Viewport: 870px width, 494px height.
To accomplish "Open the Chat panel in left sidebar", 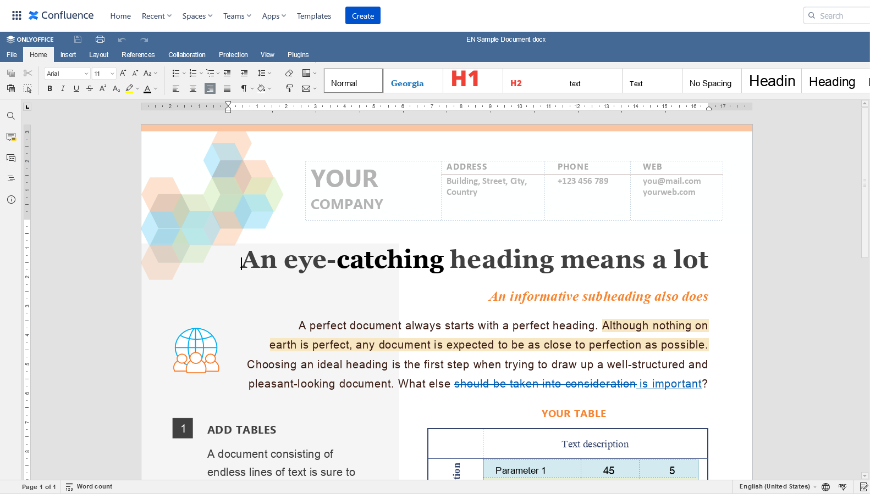I will click(11, 158).
